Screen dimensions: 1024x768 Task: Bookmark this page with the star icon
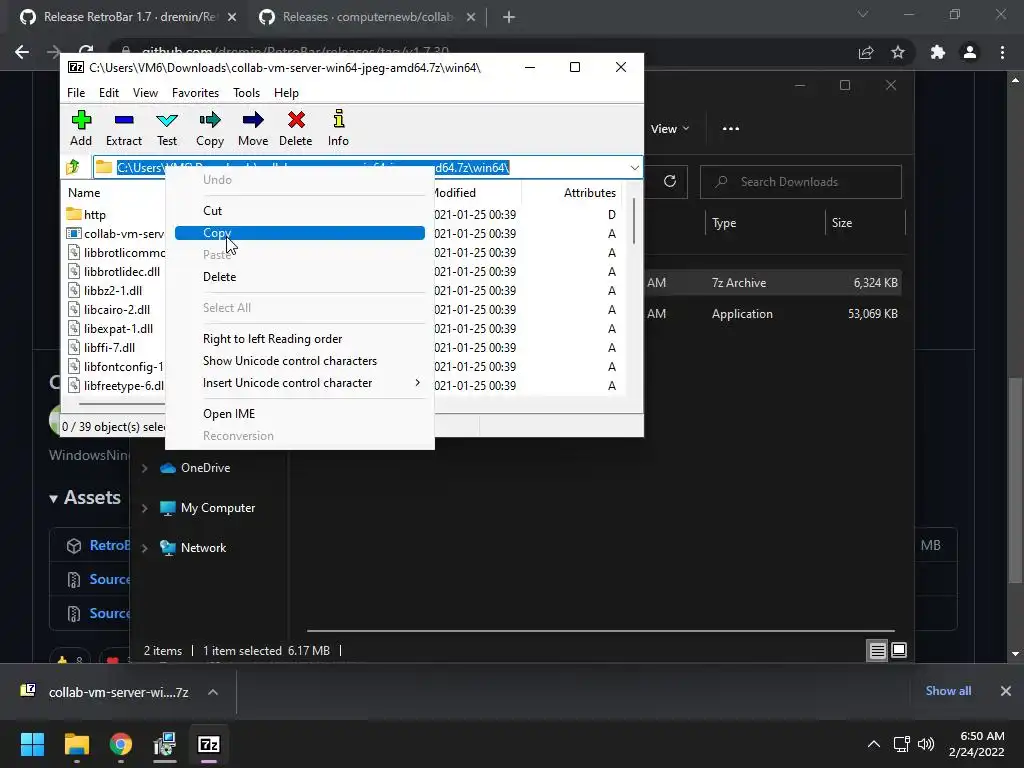898,52
